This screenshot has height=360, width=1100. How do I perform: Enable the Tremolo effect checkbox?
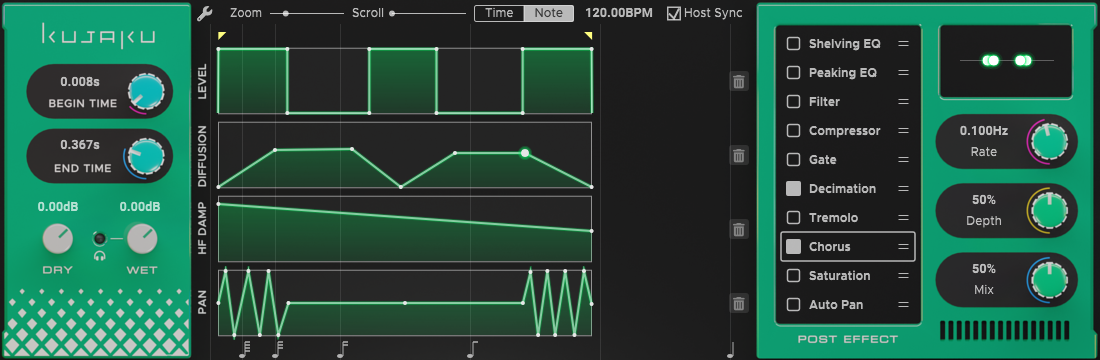(x=793, y=218)
